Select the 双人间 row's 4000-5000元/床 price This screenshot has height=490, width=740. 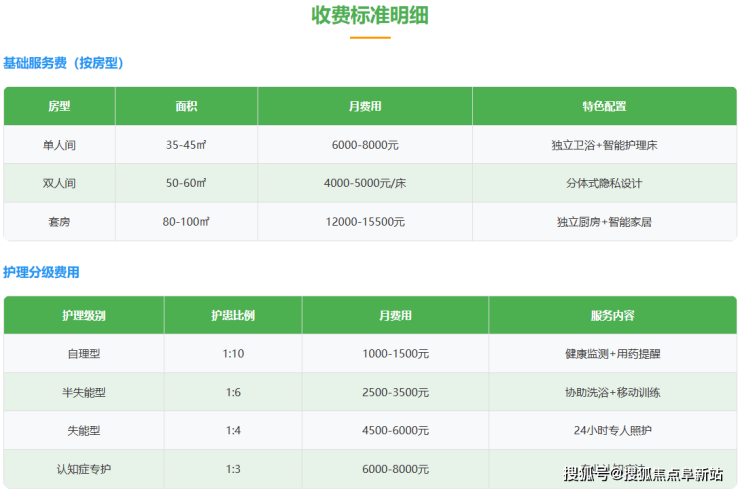(x=365, y=184)
